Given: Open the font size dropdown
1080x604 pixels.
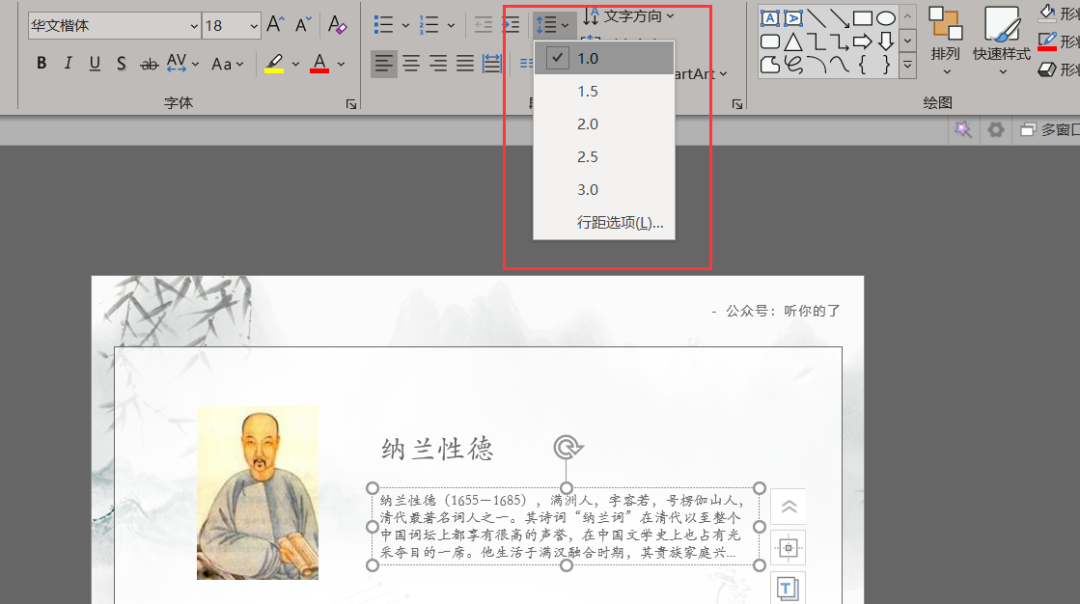Looking at the screenshot, I should coord(253,26).
